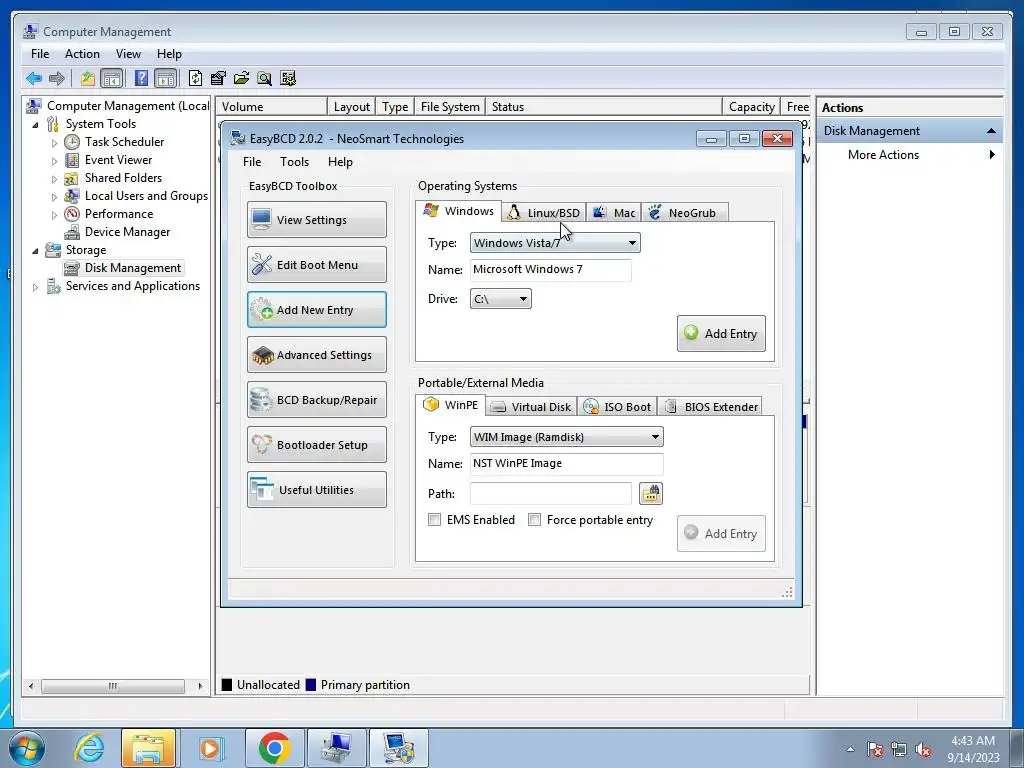
Task: Click the Up One Level folder icon
Action: click(x=88, y=78)
